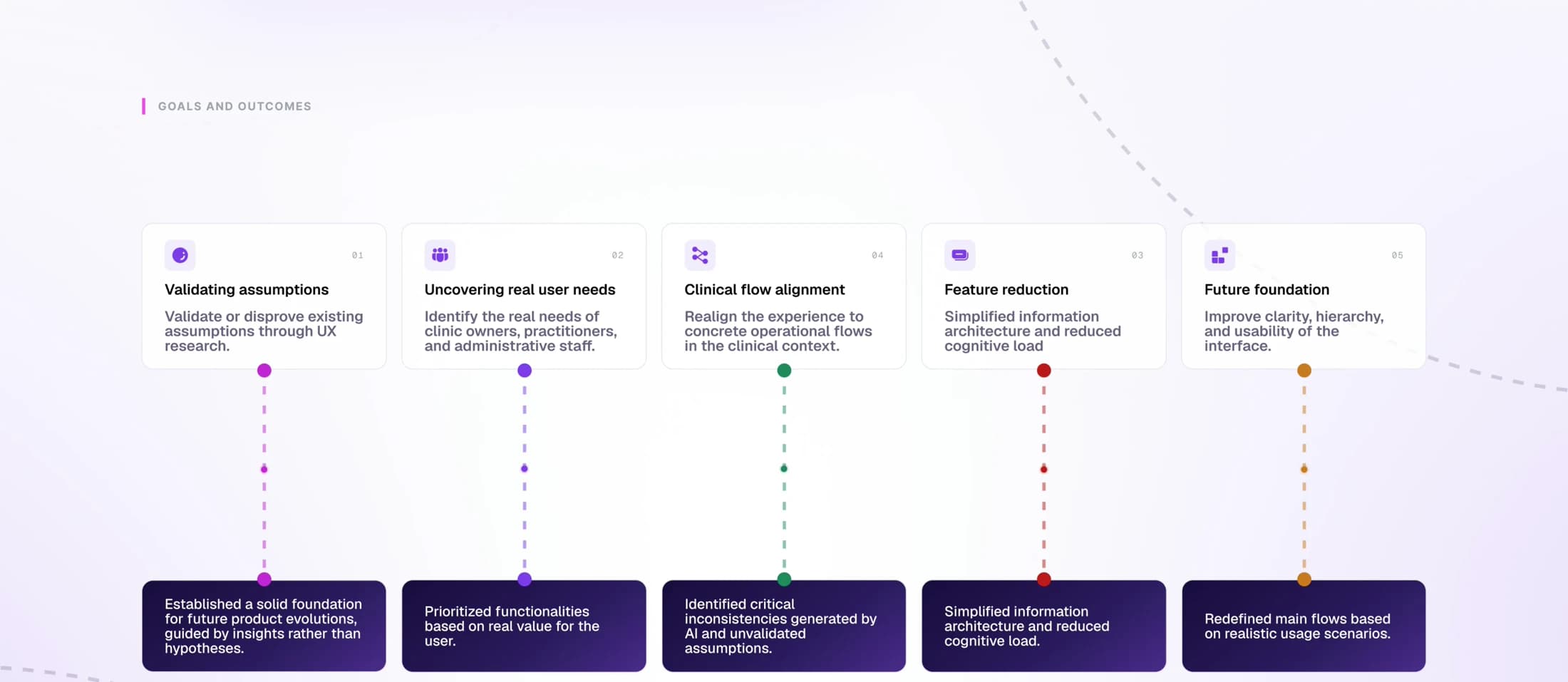Click the Goals and Outcomes section label
Viewport: 1568px width, 682px height.
point(234,106)
